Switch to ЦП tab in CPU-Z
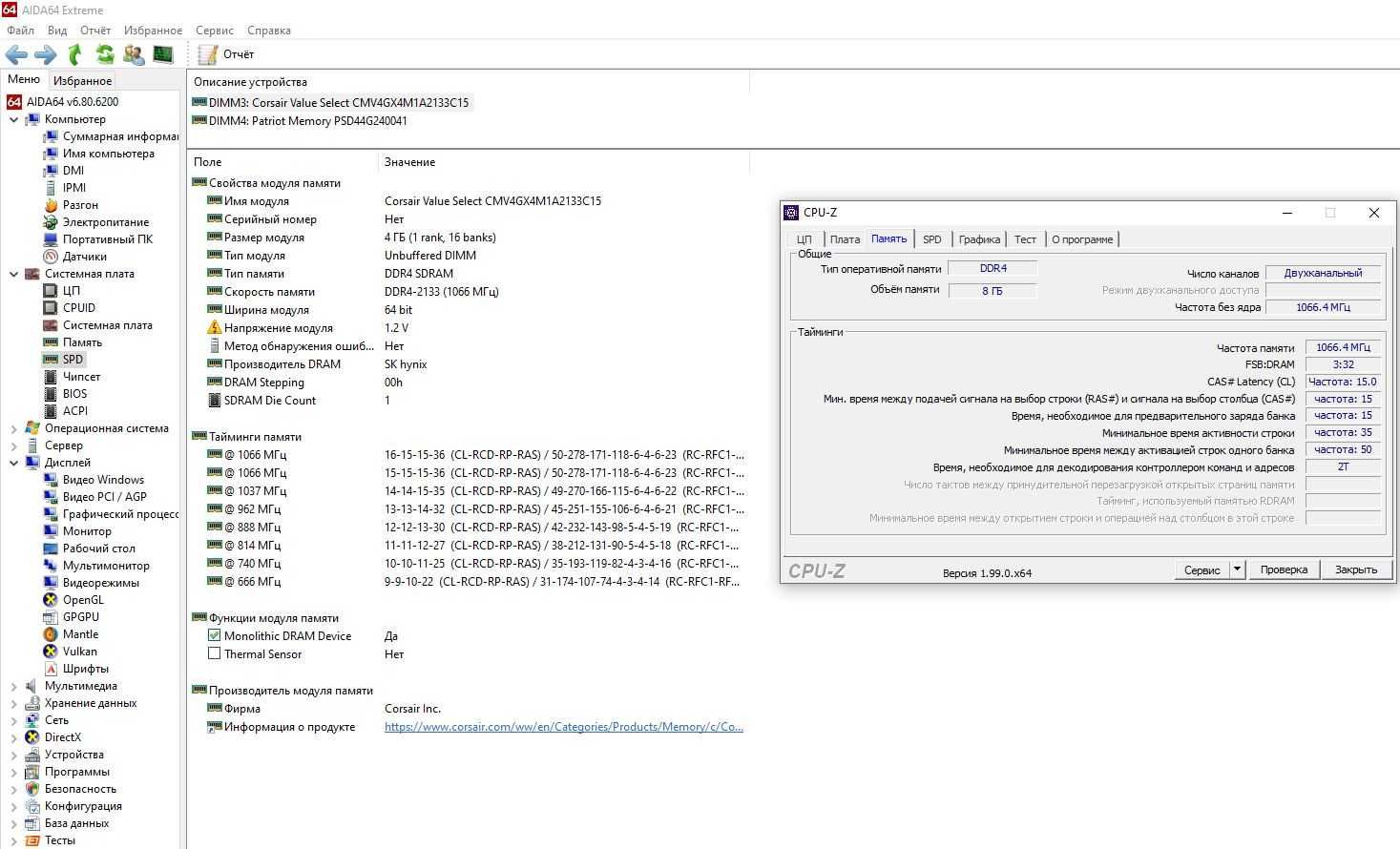Viewport: 1400px width, 849px height. tap(804, 239)
